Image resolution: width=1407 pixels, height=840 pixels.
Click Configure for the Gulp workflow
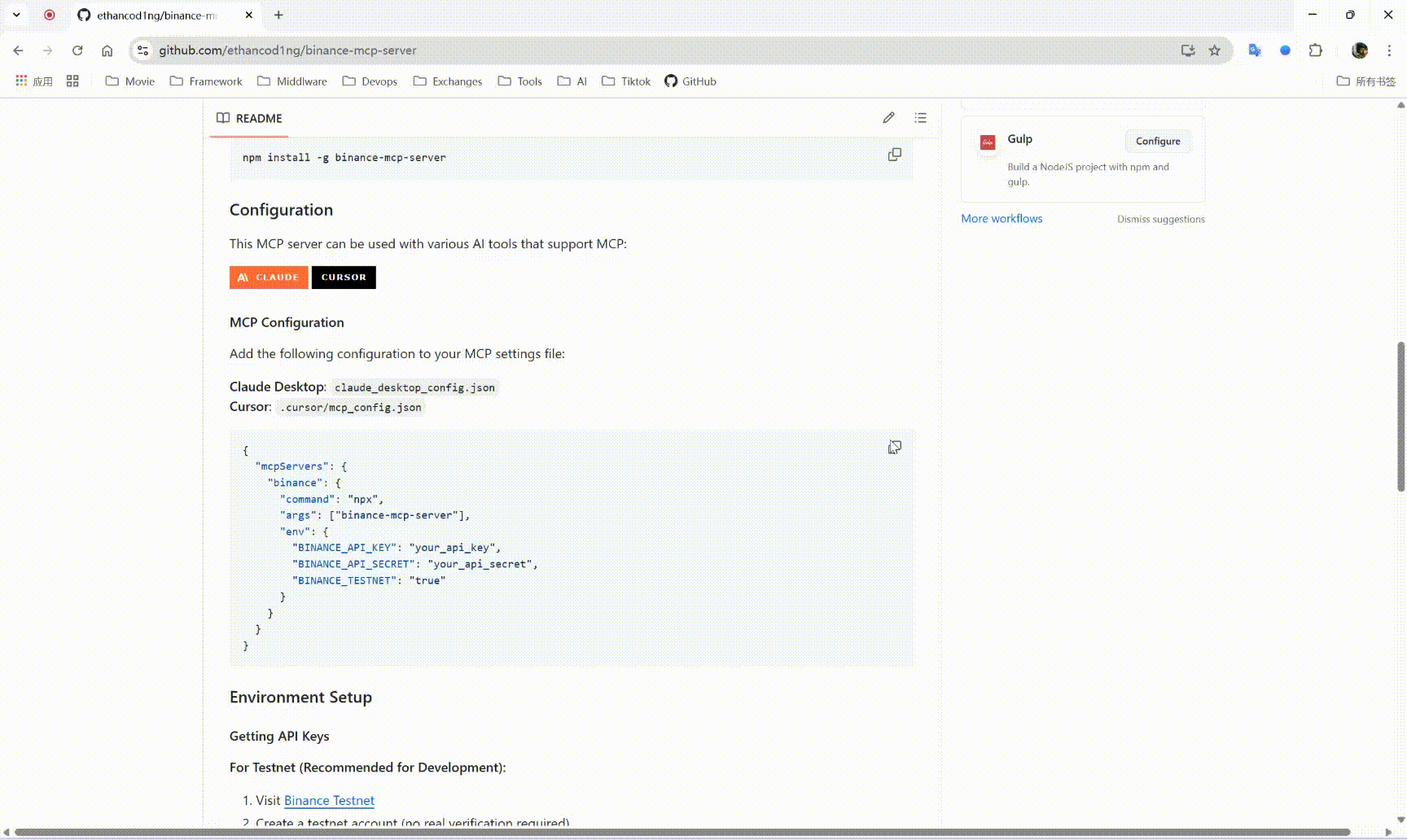[1157, 141]
